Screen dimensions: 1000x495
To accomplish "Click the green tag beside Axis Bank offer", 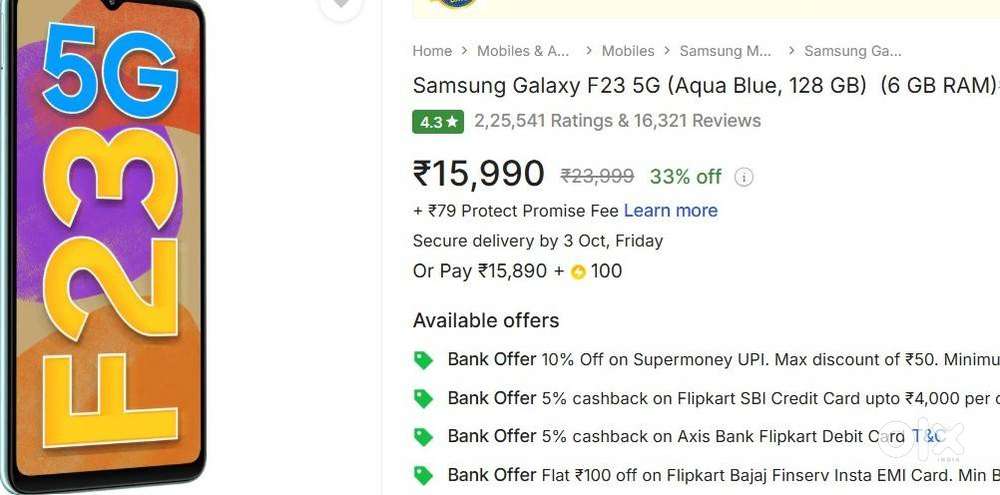I will tap(424, 437).
